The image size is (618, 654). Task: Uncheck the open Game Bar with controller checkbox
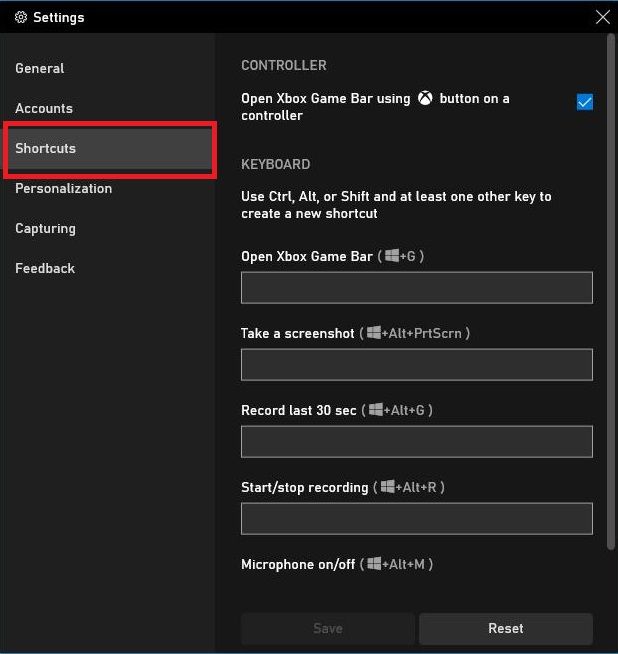click(585, 102)
